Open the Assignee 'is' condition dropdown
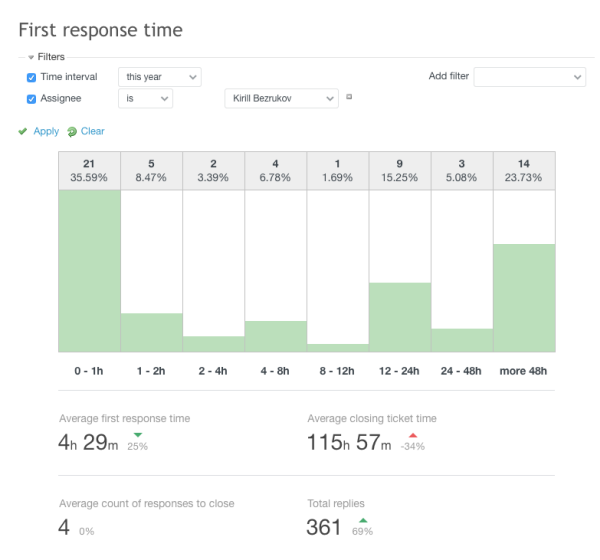This screenshot has width=600, height=560. pos(145,98)
